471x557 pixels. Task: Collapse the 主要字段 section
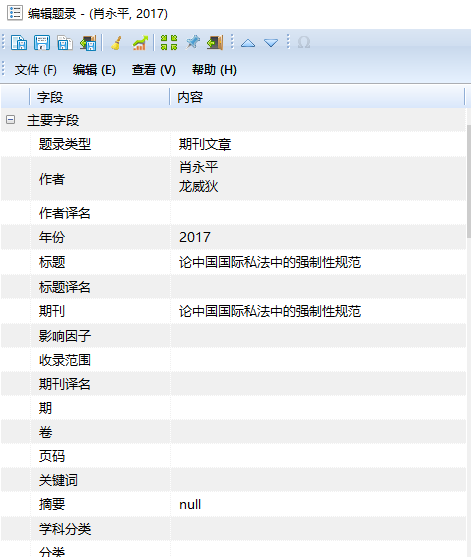point(11,120)
